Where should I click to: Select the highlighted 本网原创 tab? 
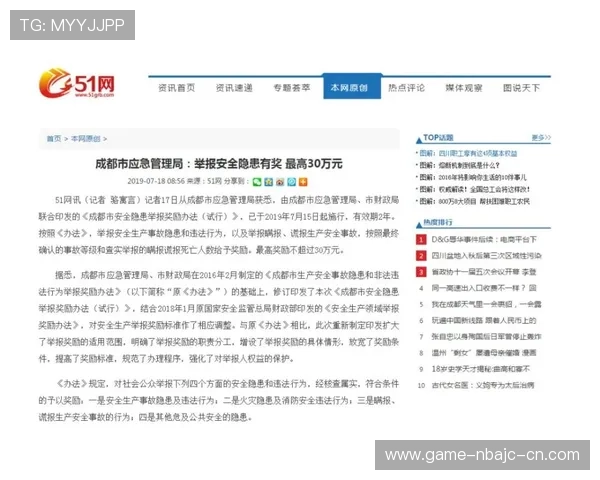(x=352, y=87)
